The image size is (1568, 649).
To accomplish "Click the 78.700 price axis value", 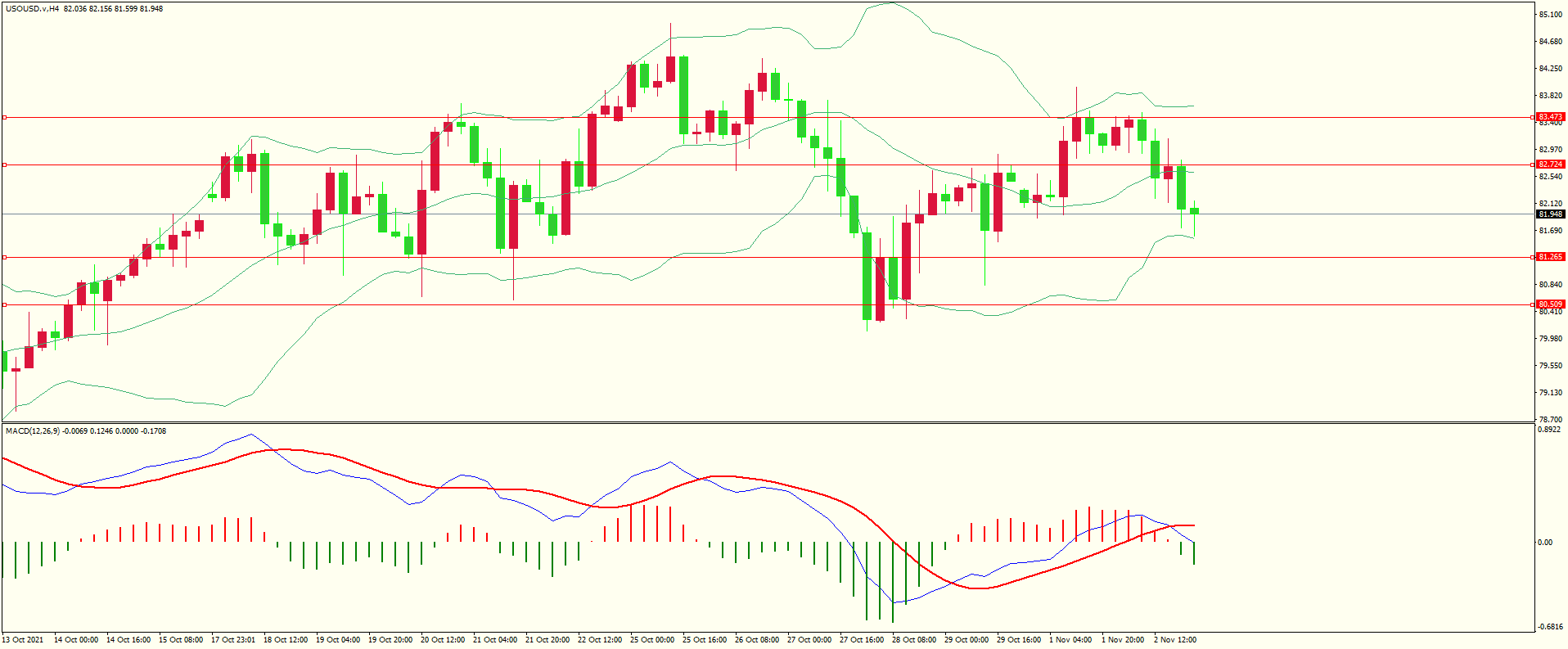I will tap(1551, 420).
